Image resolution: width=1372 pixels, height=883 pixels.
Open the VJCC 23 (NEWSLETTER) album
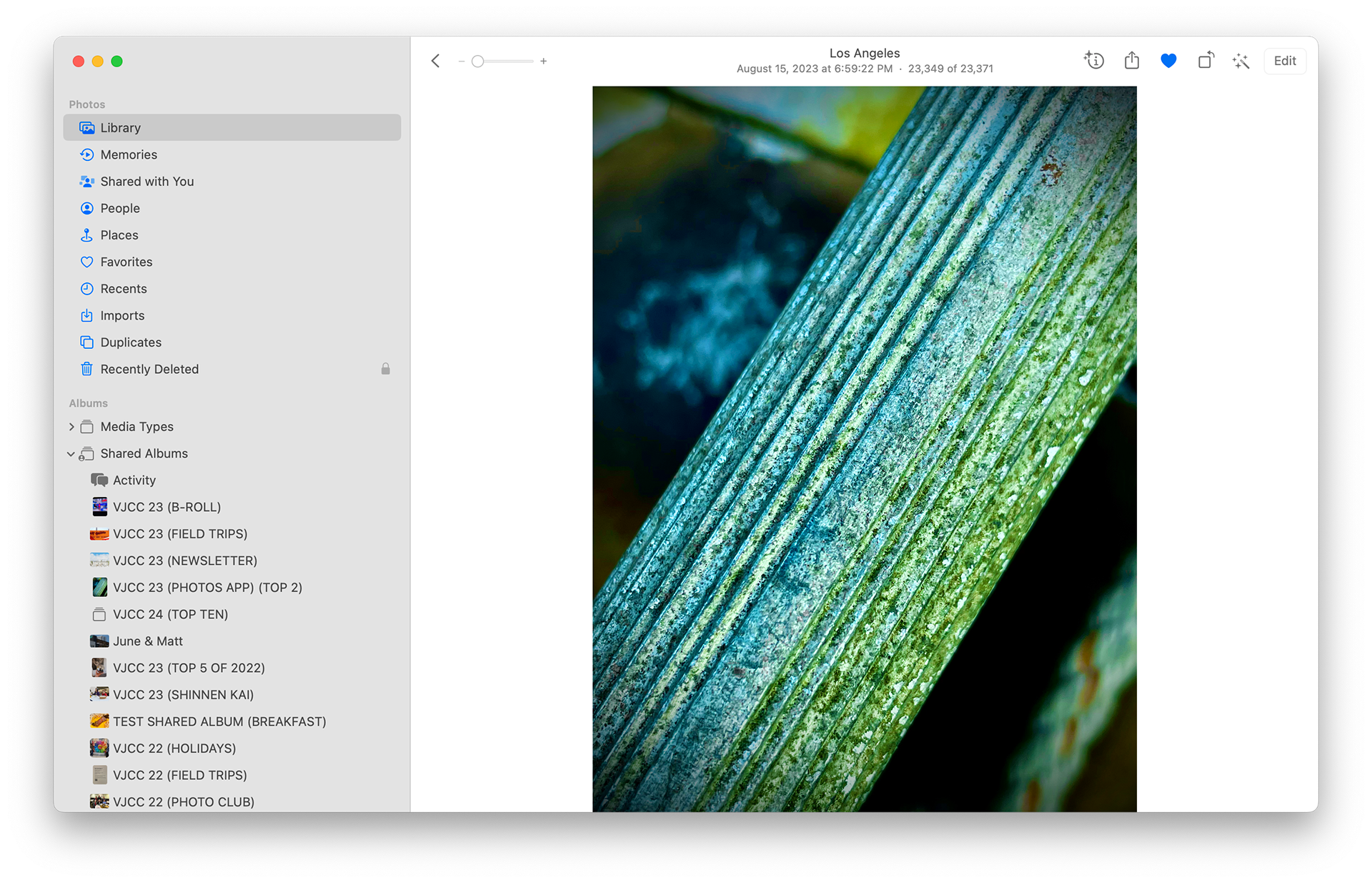tap(232, 561)
